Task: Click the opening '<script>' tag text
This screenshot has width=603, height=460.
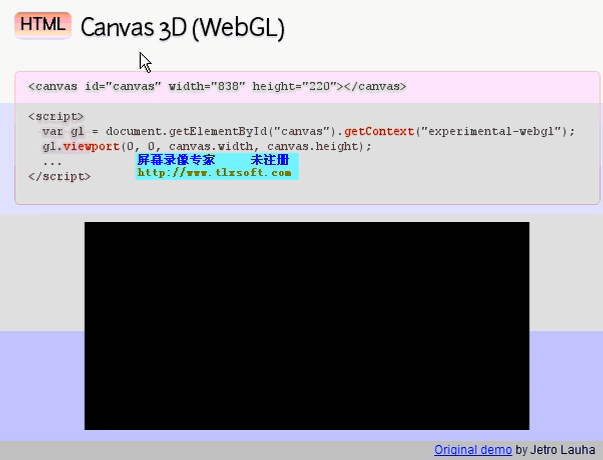Action: tap(56, 117)
